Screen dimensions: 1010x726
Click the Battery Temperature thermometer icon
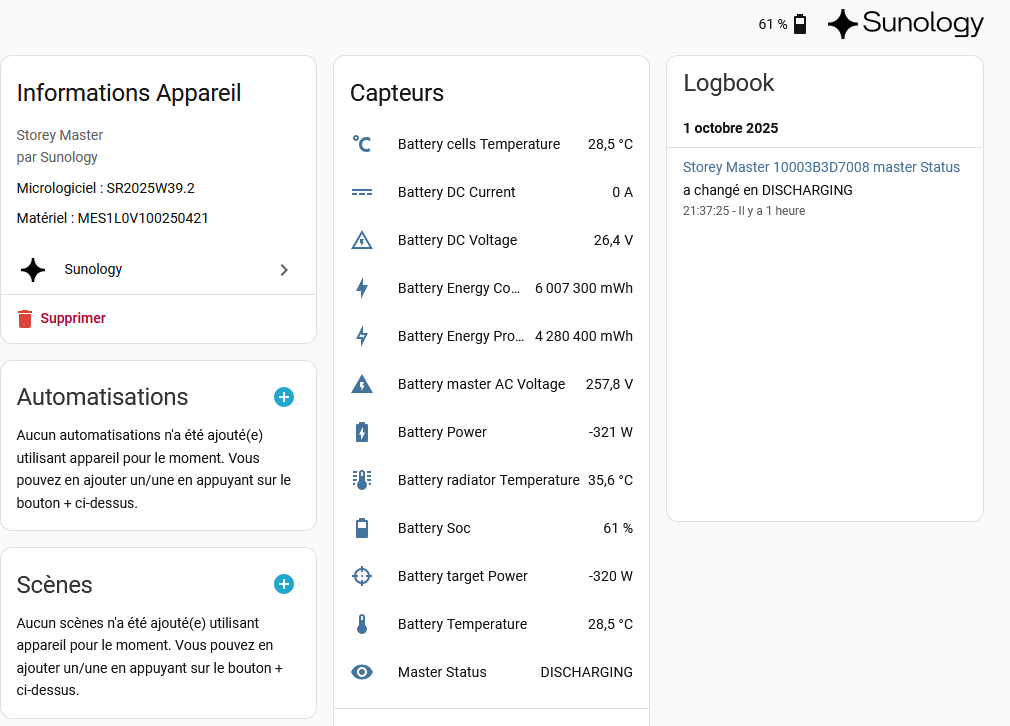pyautogui.click(x=362, y=624)
